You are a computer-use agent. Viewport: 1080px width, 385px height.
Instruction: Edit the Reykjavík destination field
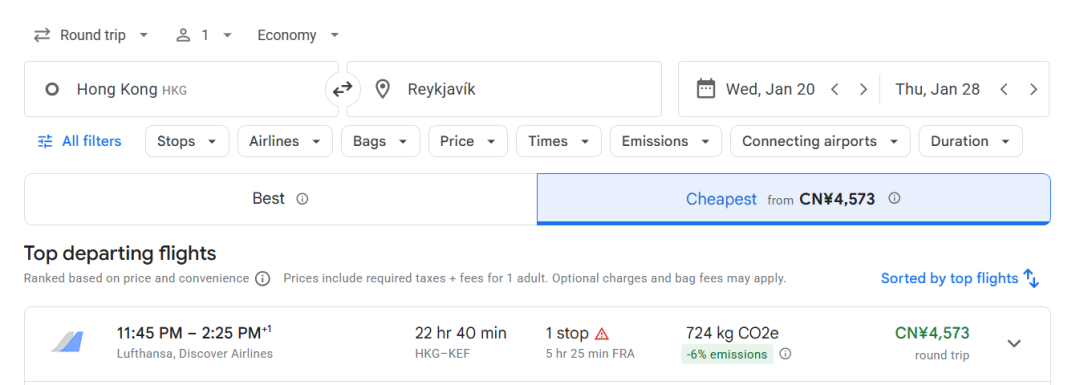(x=504, y=89)
